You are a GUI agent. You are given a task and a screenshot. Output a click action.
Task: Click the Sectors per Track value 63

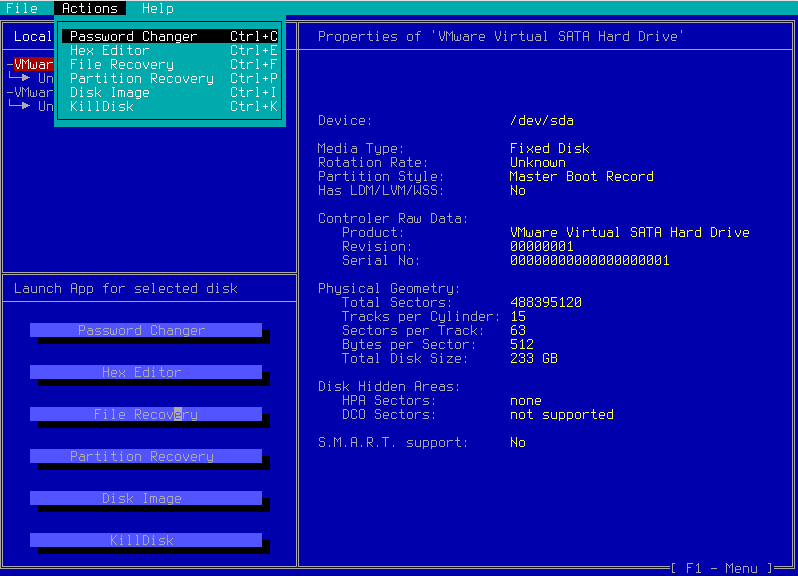(518, 330)
